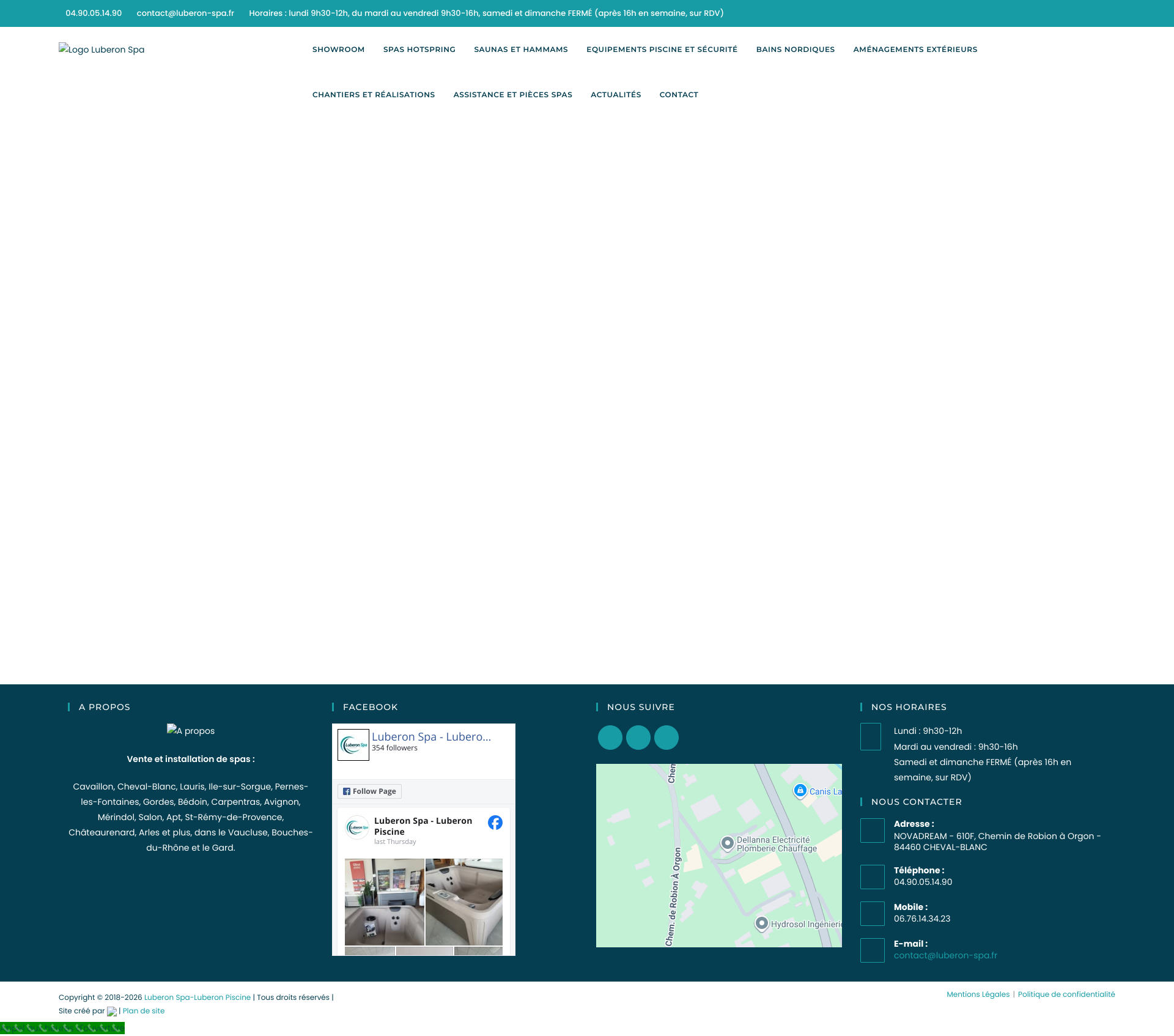Click the Luberon Spa-Luberon Piscine copyright link
Screen dimensions: 1174x1036
(198, 997)
